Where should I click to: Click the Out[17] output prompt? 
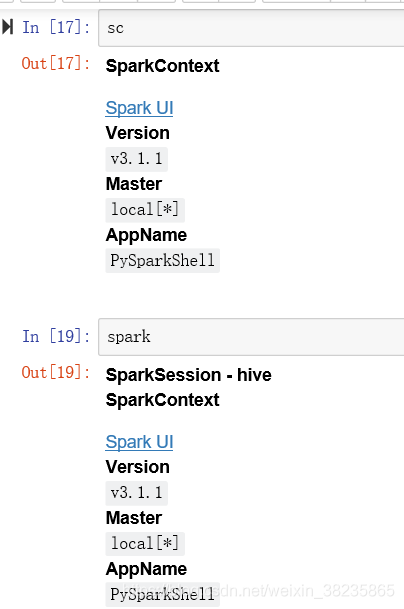(x=56, y=63)
